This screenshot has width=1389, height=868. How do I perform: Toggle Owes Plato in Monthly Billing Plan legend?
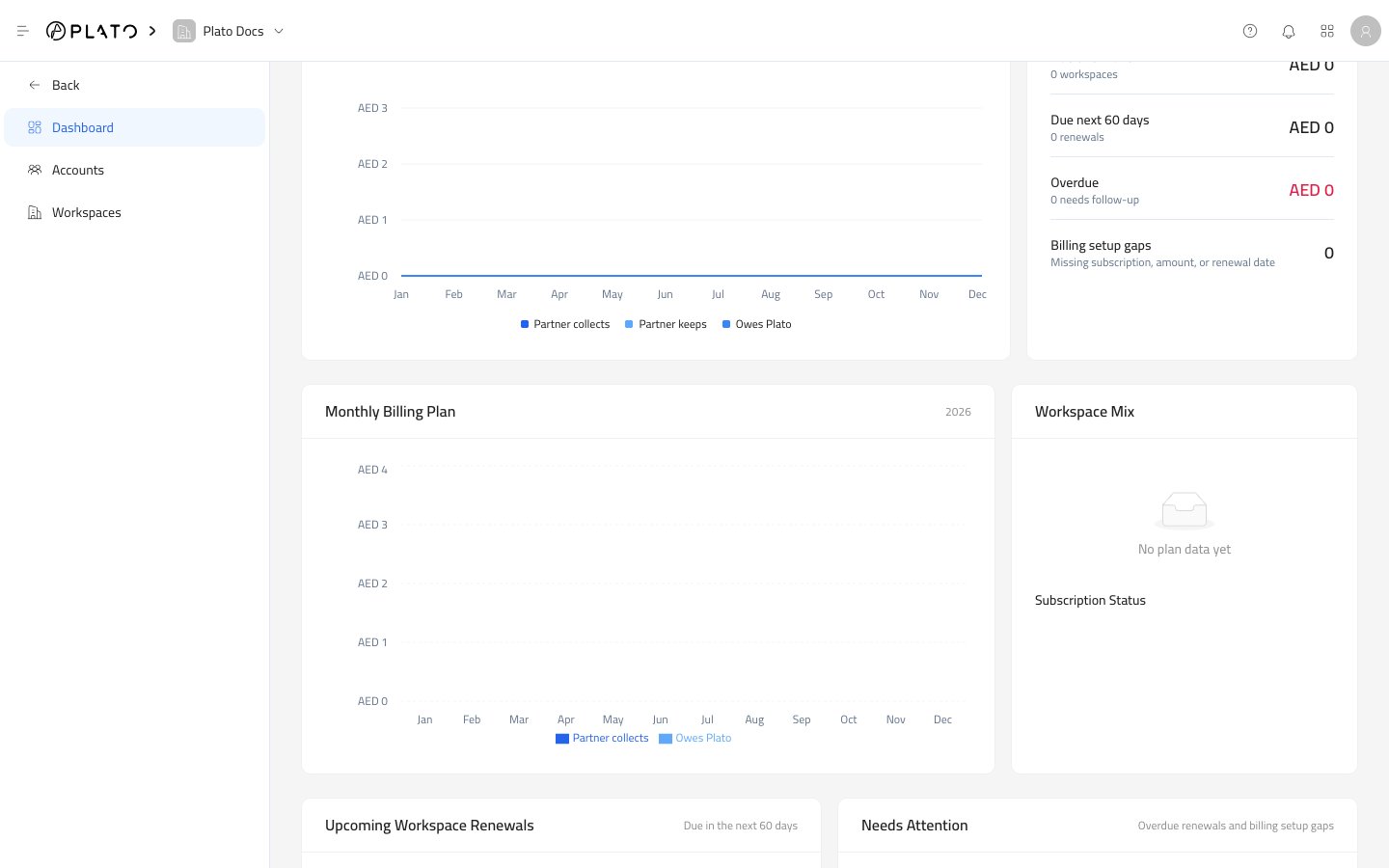tap(695, 738)
